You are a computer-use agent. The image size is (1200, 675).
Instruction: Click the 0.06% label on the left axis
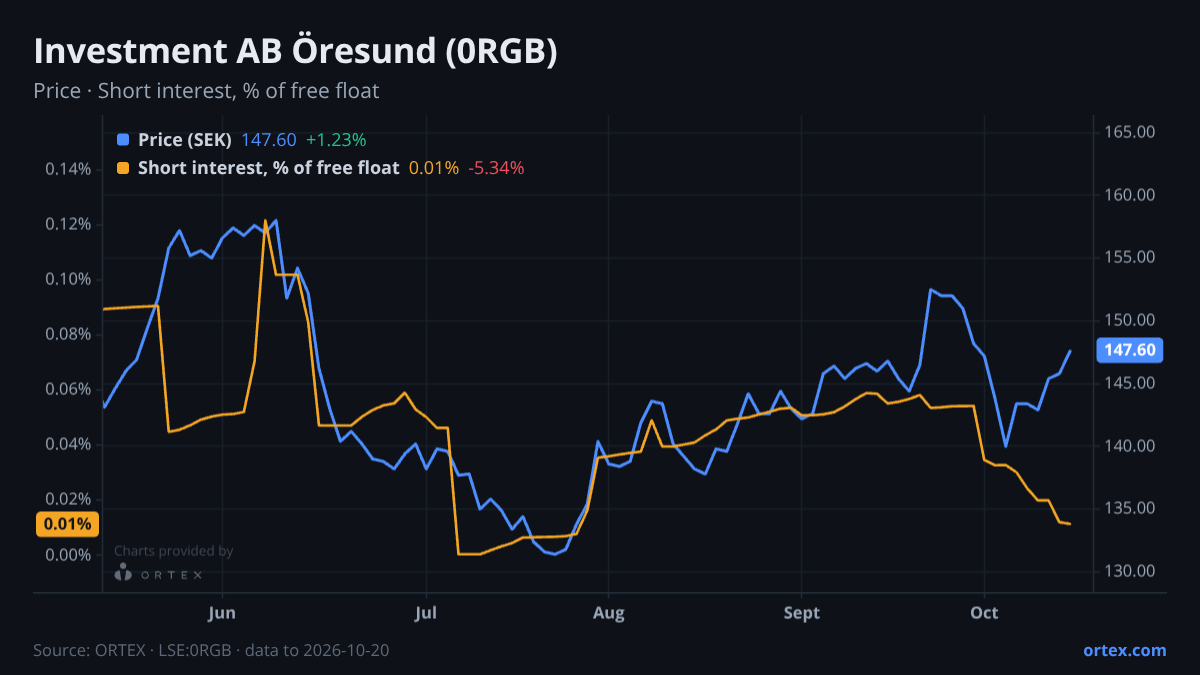(x=68, y=389)
